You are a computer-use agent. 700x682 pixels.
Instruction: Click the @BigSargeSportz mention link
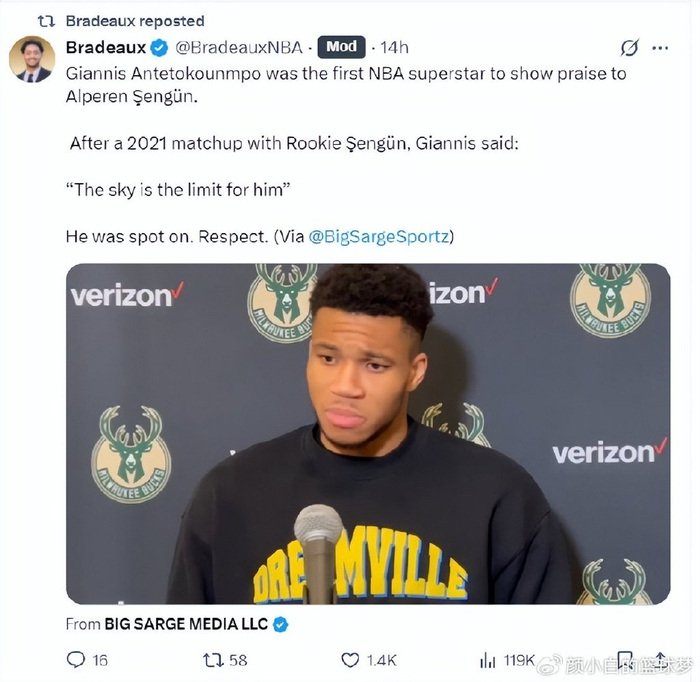point(380,236)
